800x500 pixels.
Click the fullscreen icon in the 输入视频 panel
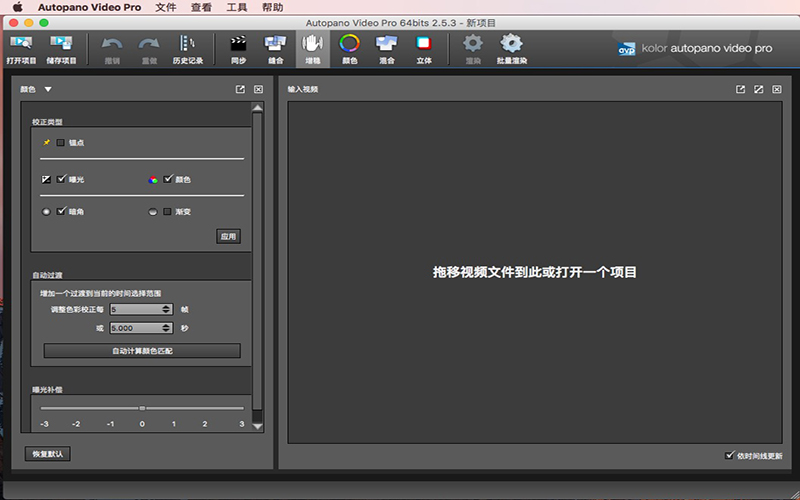coord(759,89)
